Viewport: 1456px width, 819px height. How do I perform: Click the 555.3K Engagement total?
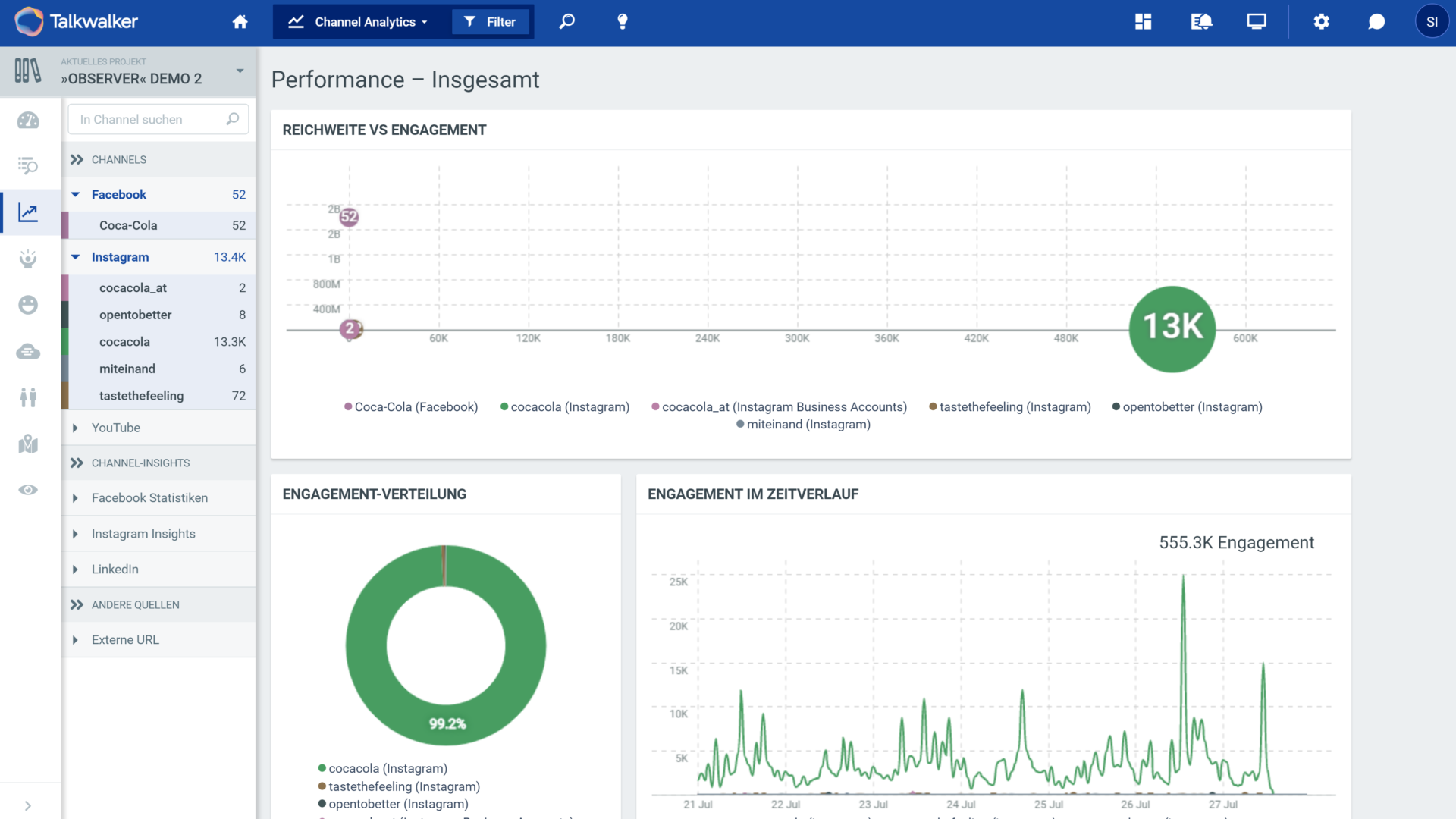click(1236, 543)
